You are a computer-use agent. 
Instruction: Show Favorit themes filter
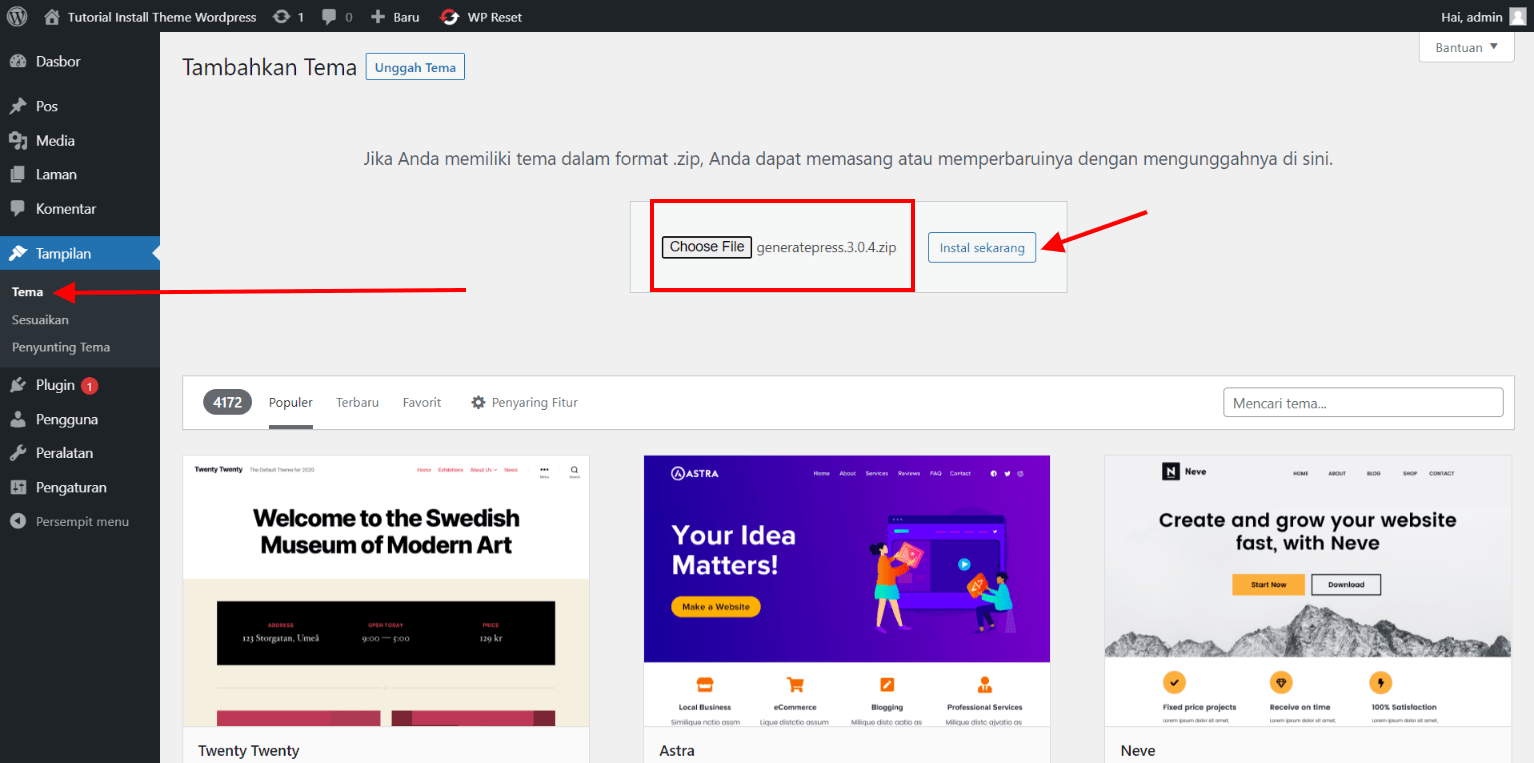[x=421, y=402]
